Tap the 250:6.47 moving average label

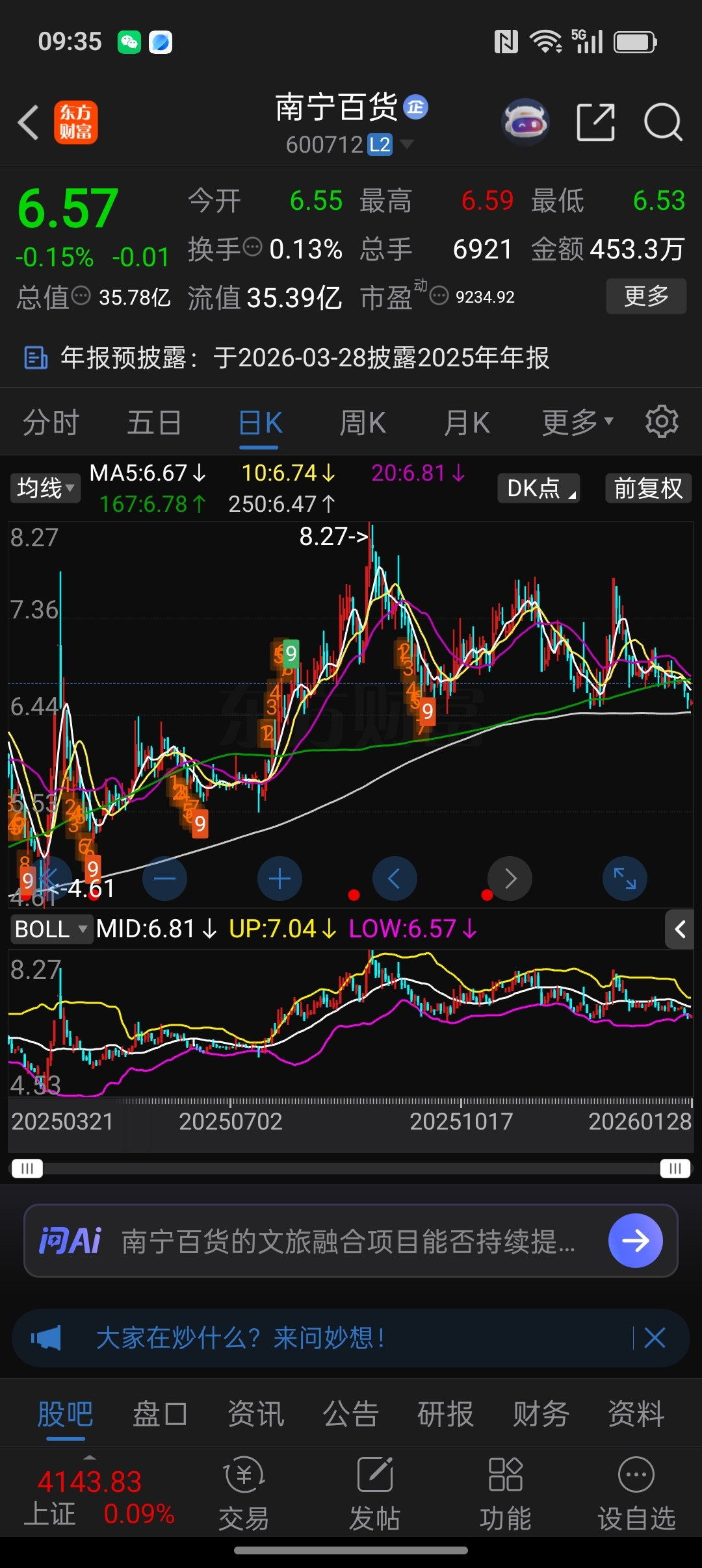pos(282,504)
